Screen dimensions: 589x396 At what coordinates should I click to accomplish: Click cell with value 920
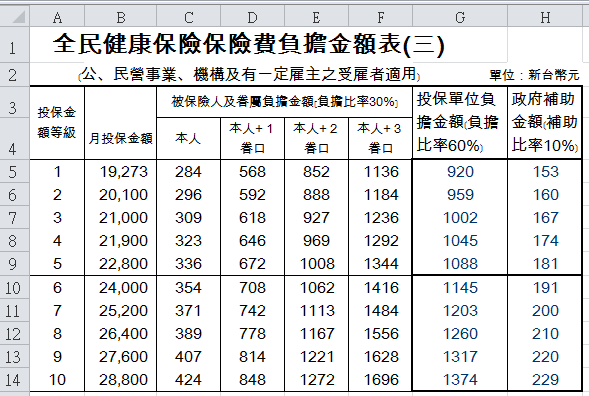pyautogui.click(x=460, y=172)
